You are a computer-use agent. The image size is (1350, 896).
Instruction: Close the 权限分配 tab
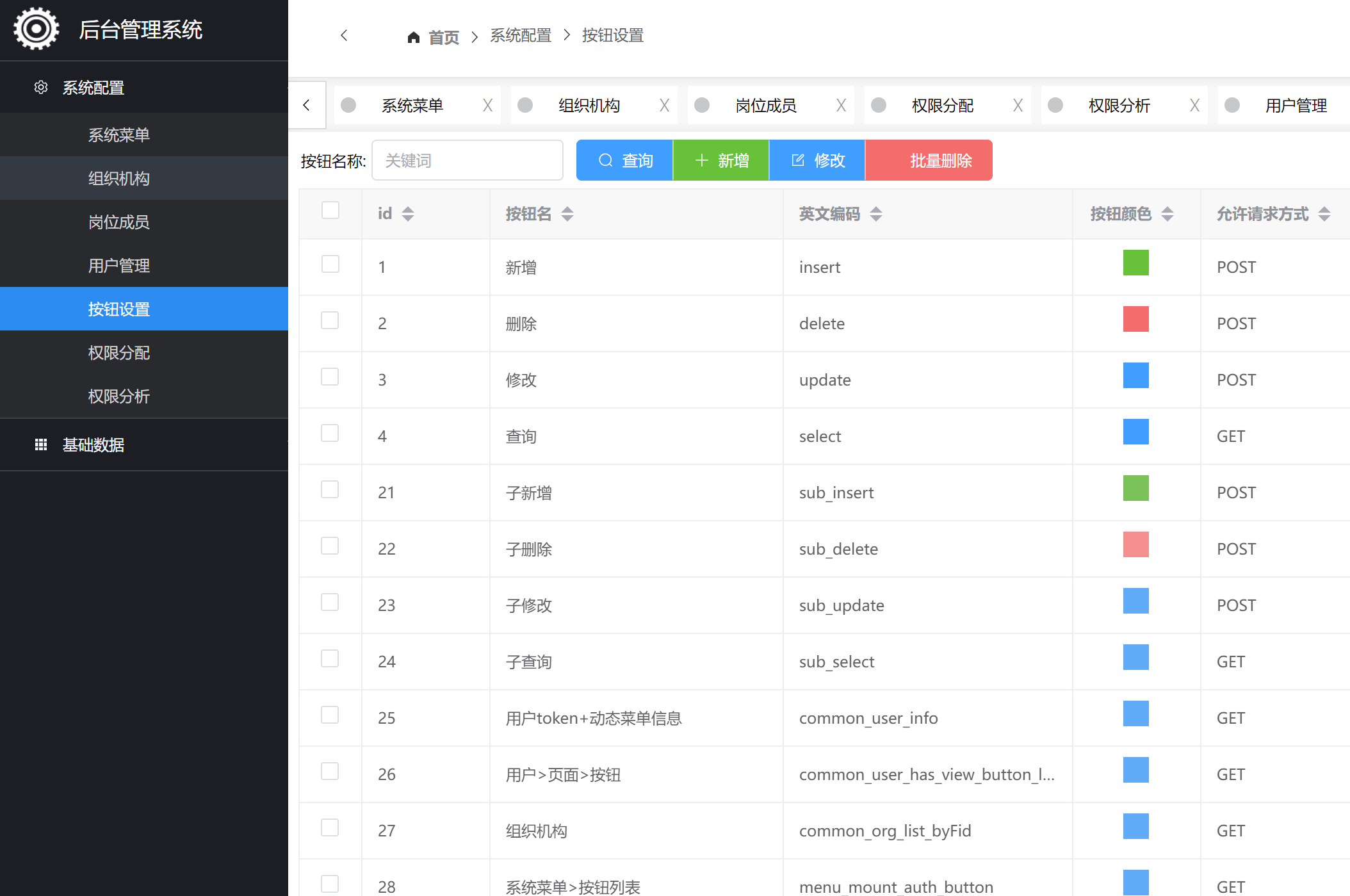click(x=1018, y=105)
